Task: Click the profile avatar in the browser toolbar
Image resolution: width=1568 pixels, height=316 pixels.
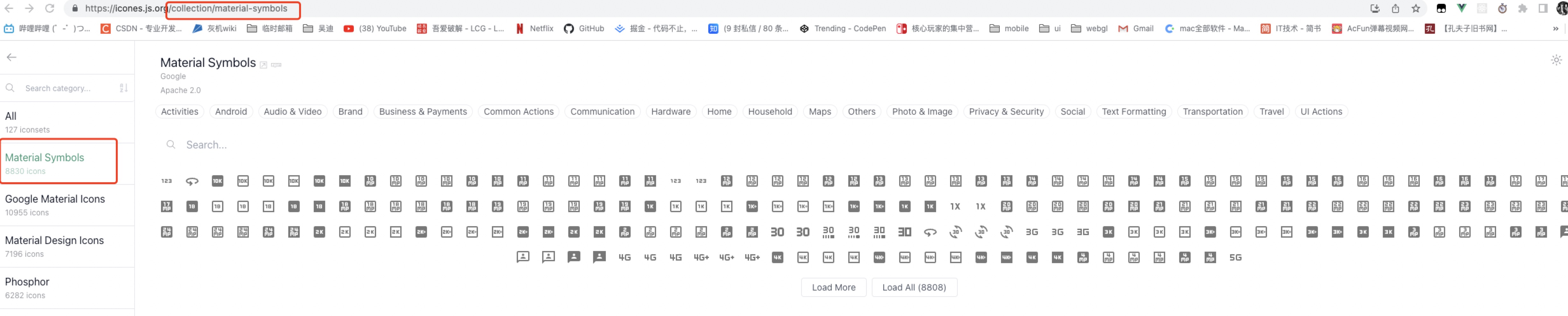Action: coord(1562,9)
